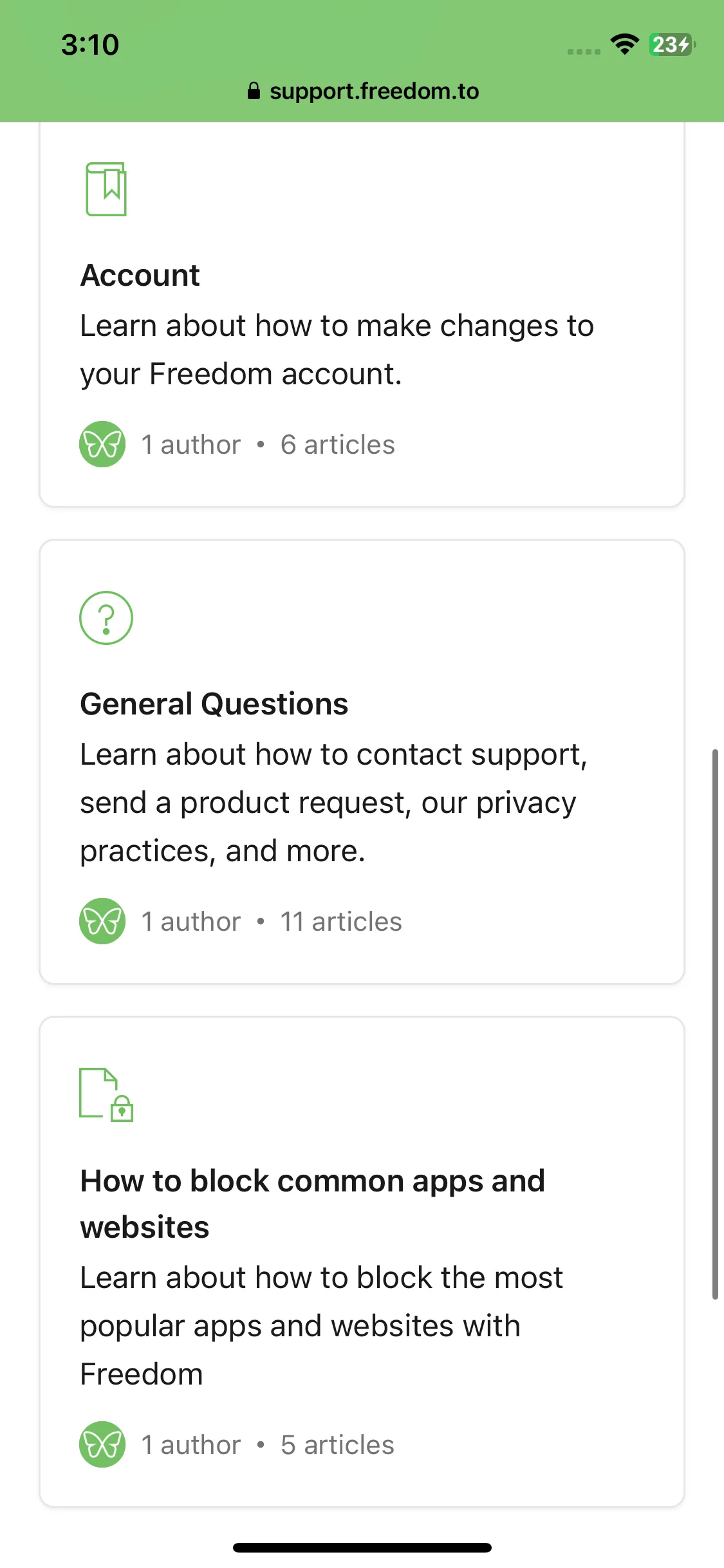Tap the Wi-Fi status icon
724x1568 pixels.
[624, 44]
